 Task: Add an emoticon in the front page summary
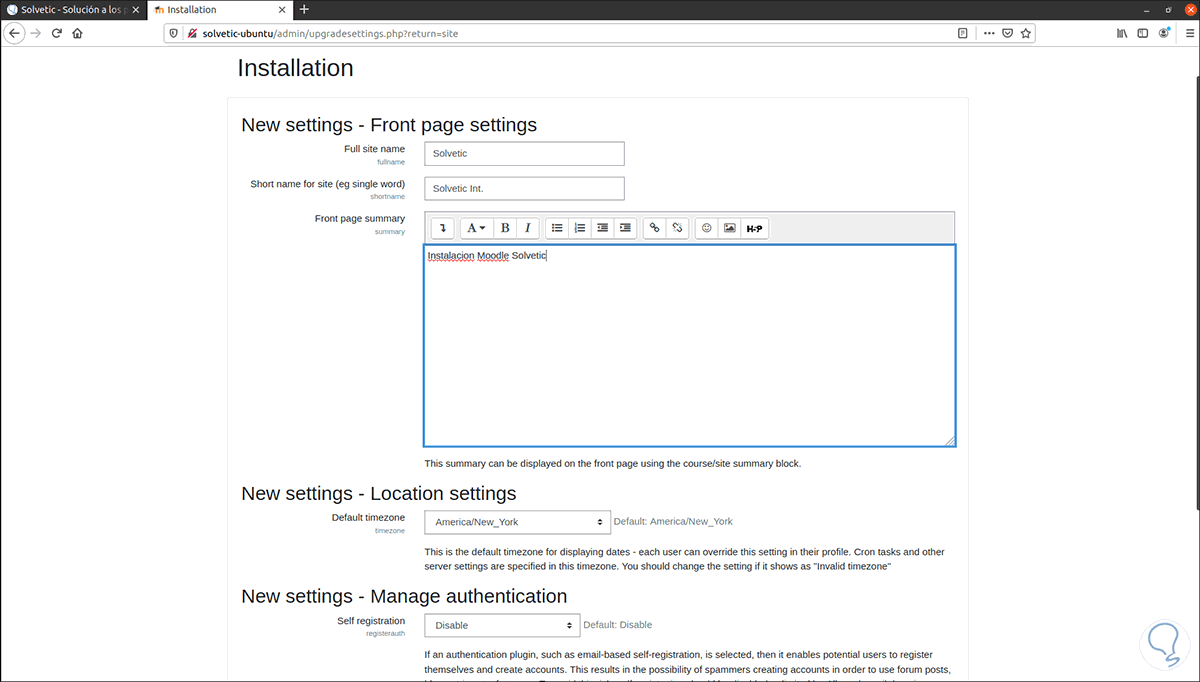[x=706, y=228]
